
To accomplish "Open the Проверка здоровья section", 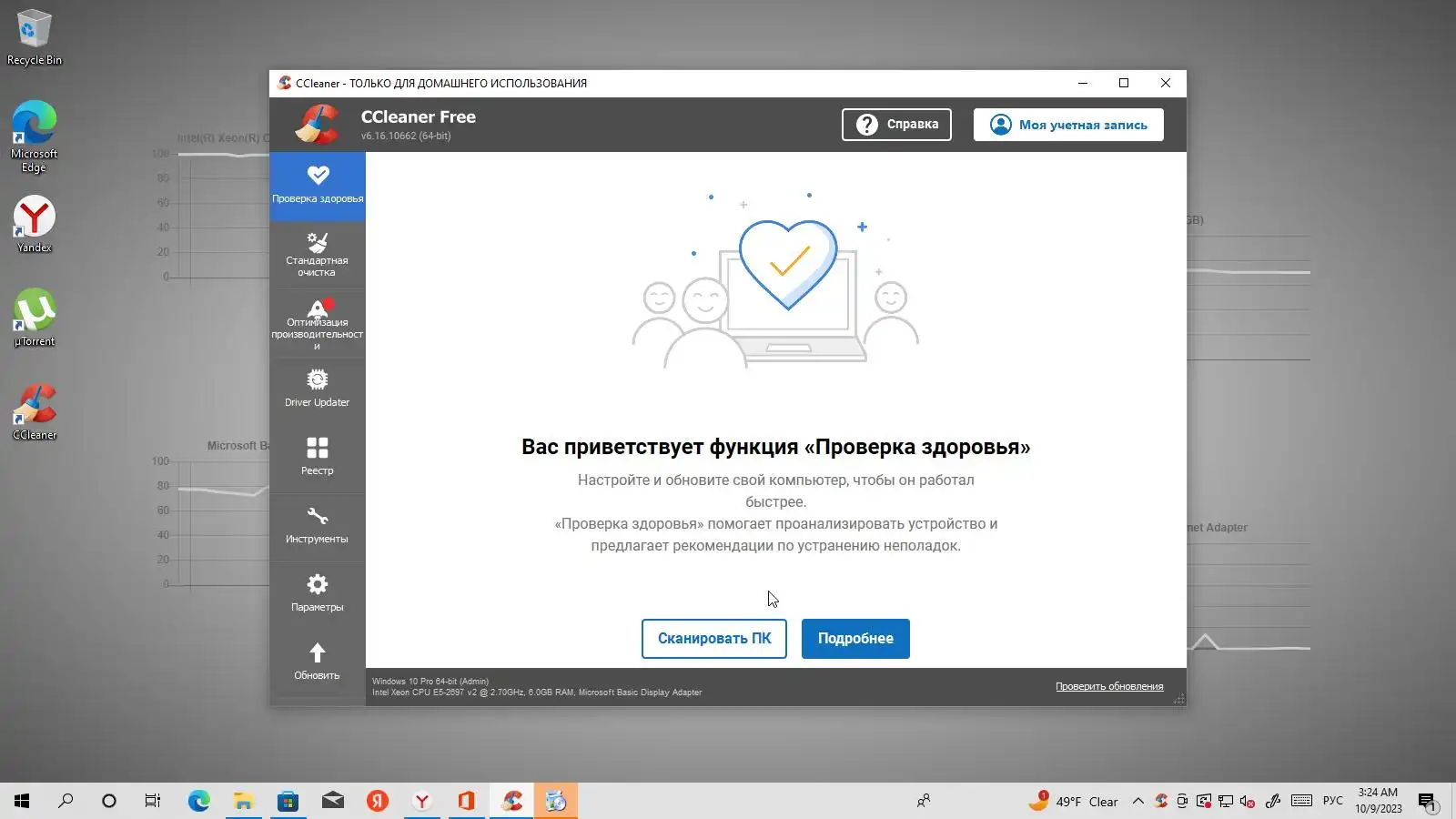I will pos(318,186).
